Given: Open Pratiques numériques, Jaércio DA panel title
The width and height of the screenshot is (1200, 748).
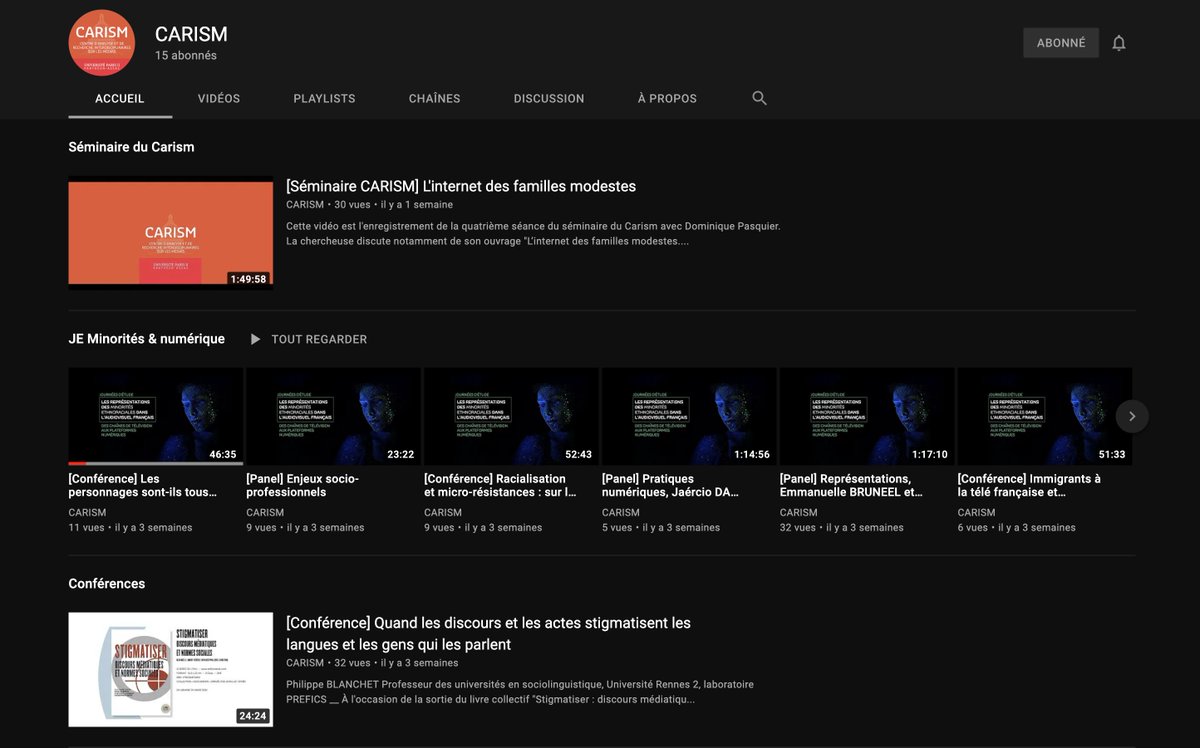Looking at the screenshot, I should 671,485.
